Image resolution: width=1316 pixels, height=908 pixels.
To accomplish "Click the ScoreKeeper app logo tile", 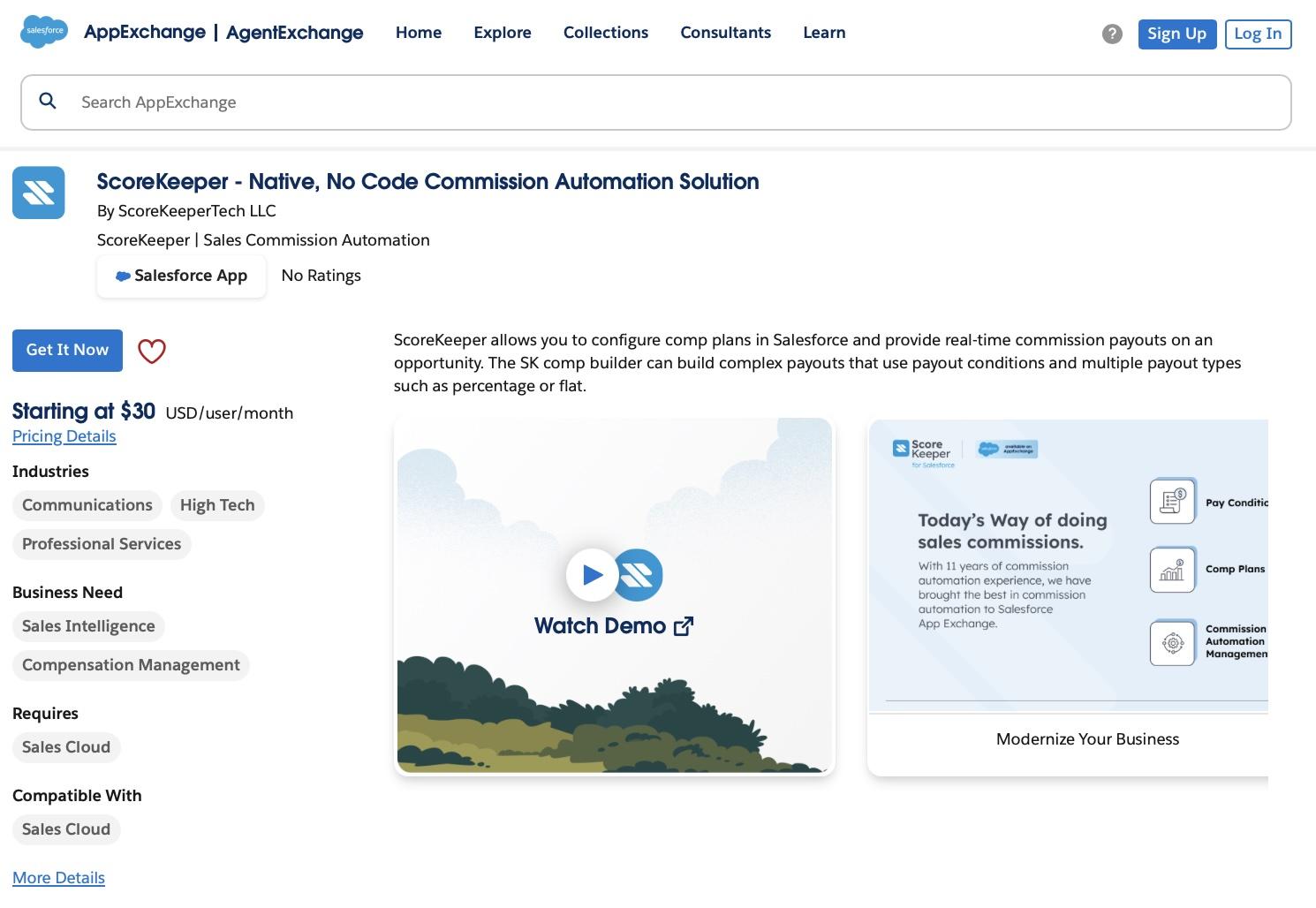I will [x=39, y=193].
